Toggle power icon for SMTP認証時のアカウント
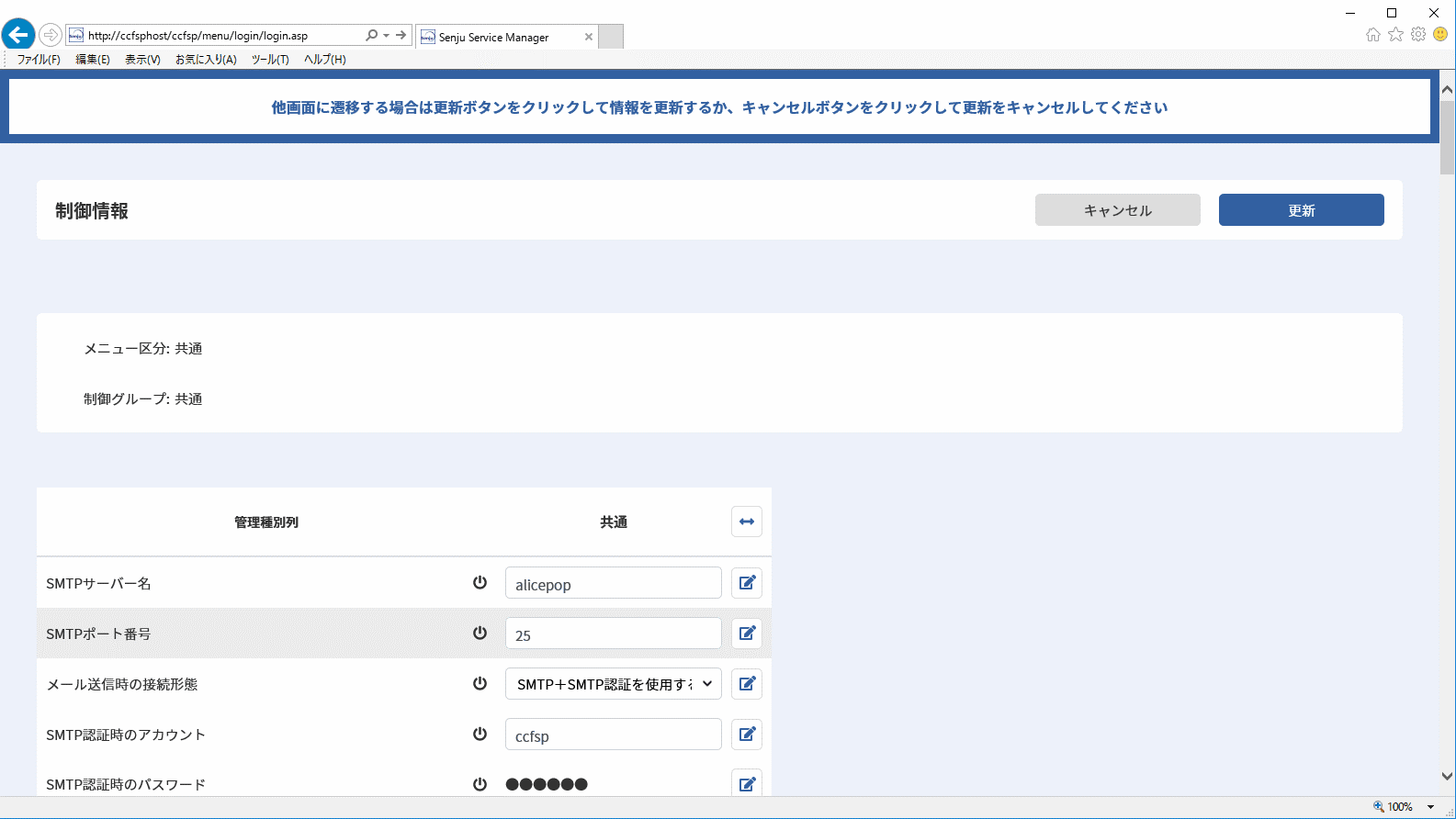1456x819 pixels. [x=480, y=734]
